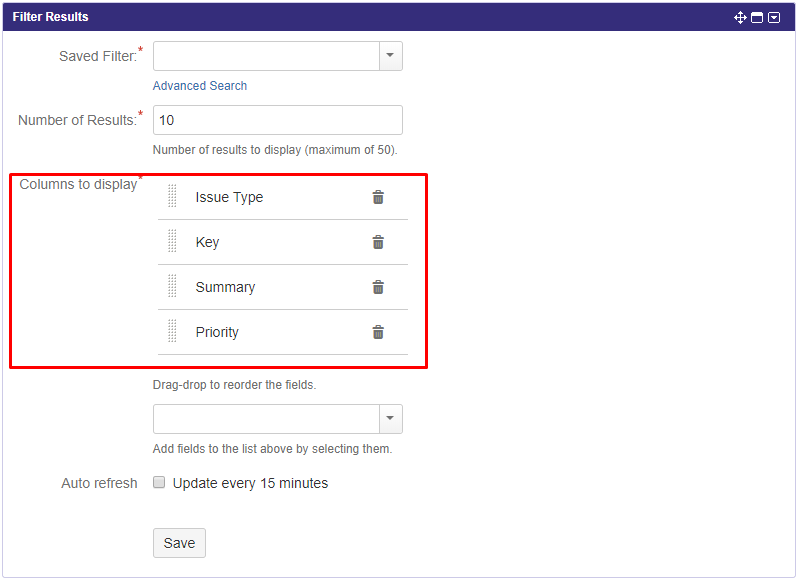The height and width of the screenshot is (581, 805).
Task: Focus the Saved Filter input field
Action: (x=266, y=55)
